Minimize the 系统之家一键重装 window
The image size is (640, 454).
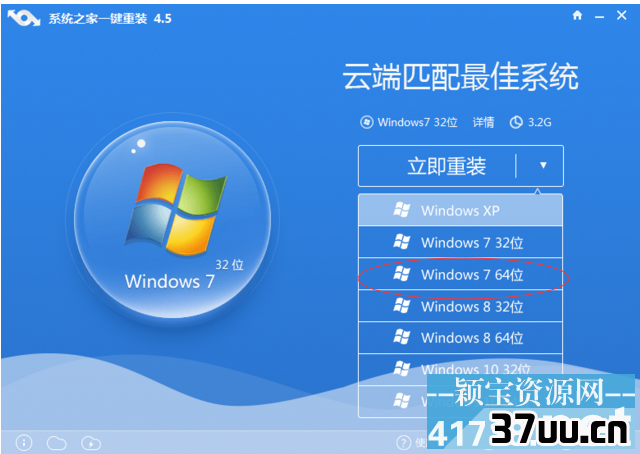(x=599, y=17)
